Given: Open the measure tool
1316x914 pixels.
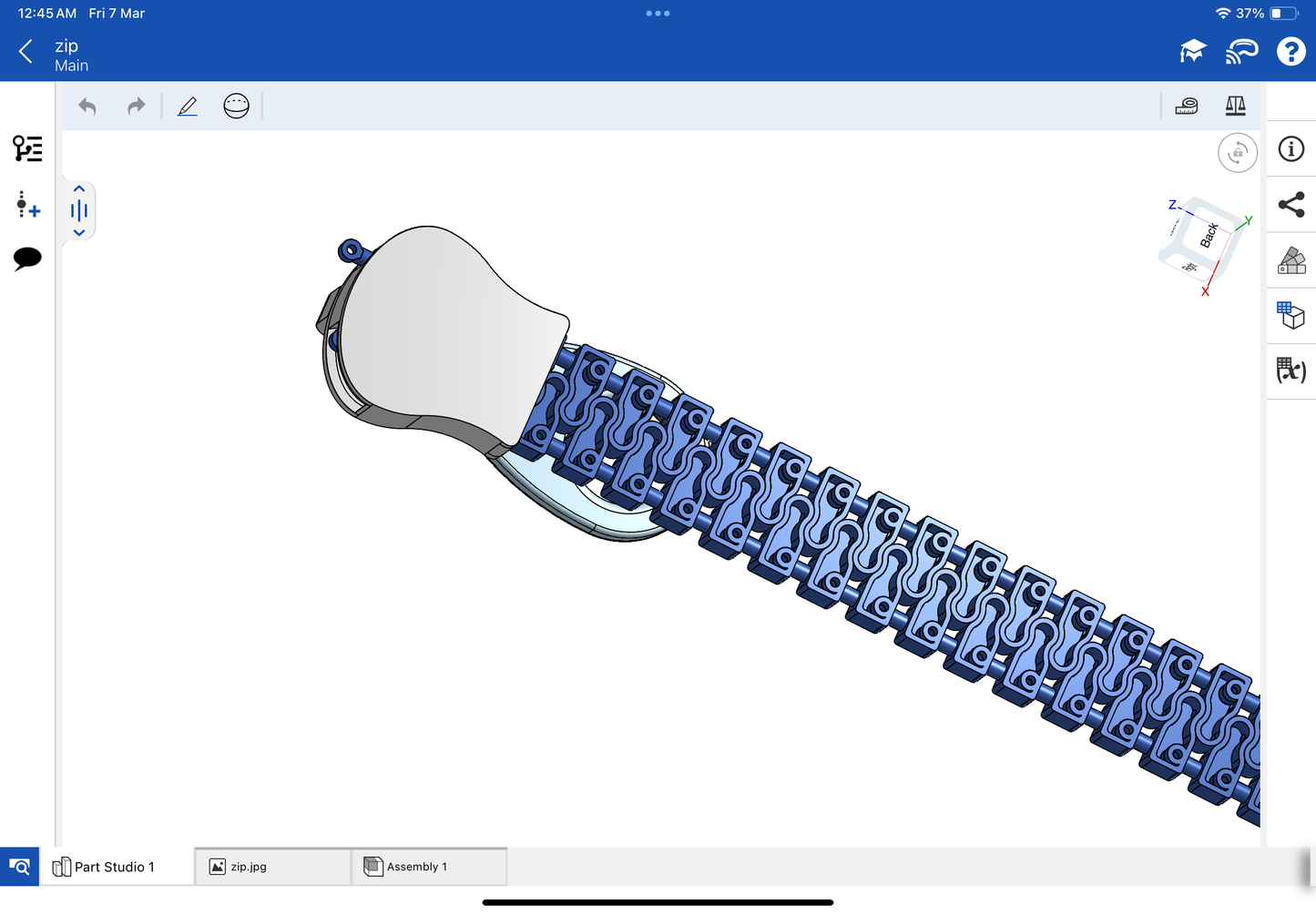Looking at the screenshot, I should [1187, 107].
